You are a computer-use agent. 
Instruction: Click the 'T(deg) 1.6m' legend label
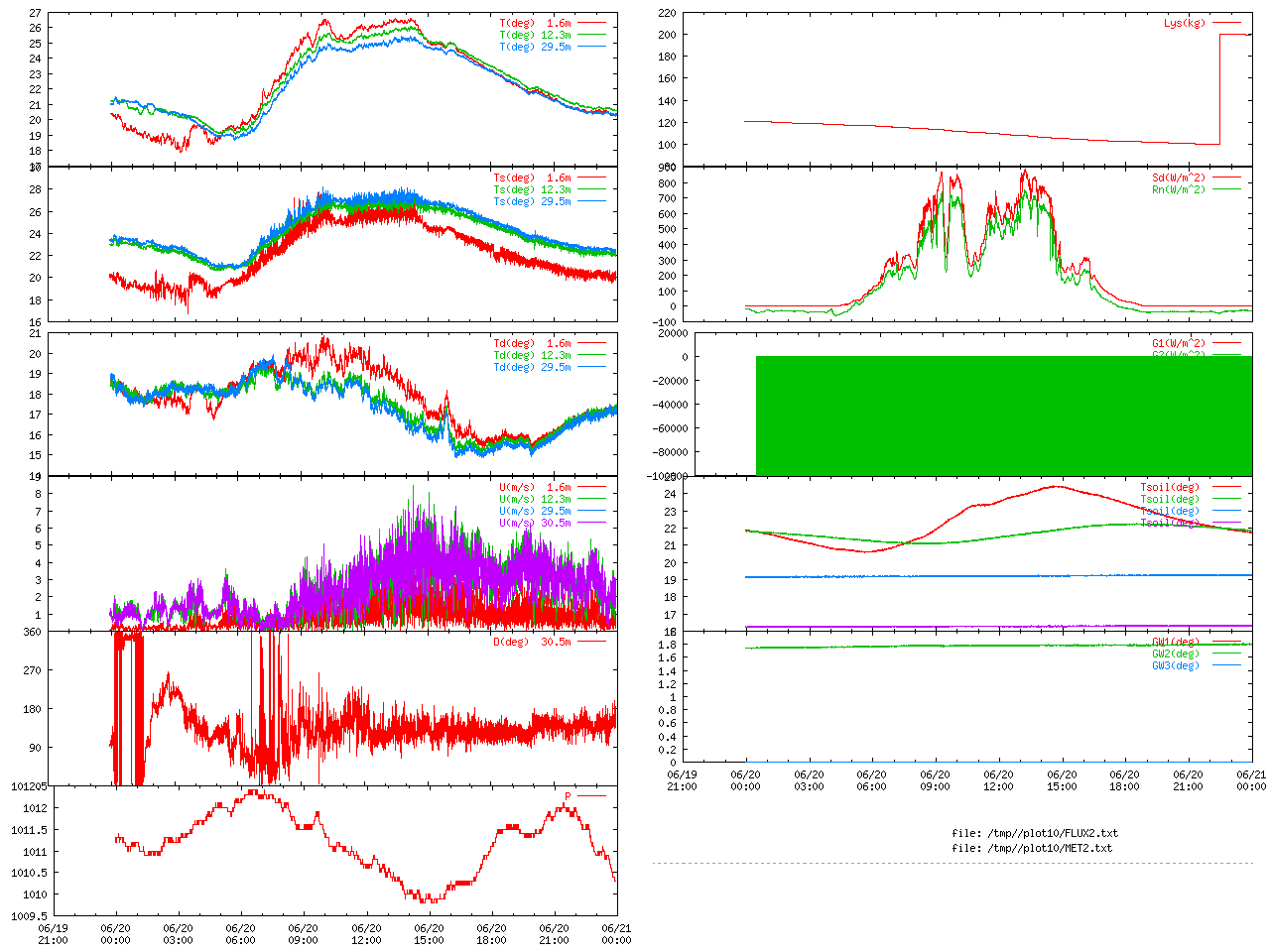[536, 22]
